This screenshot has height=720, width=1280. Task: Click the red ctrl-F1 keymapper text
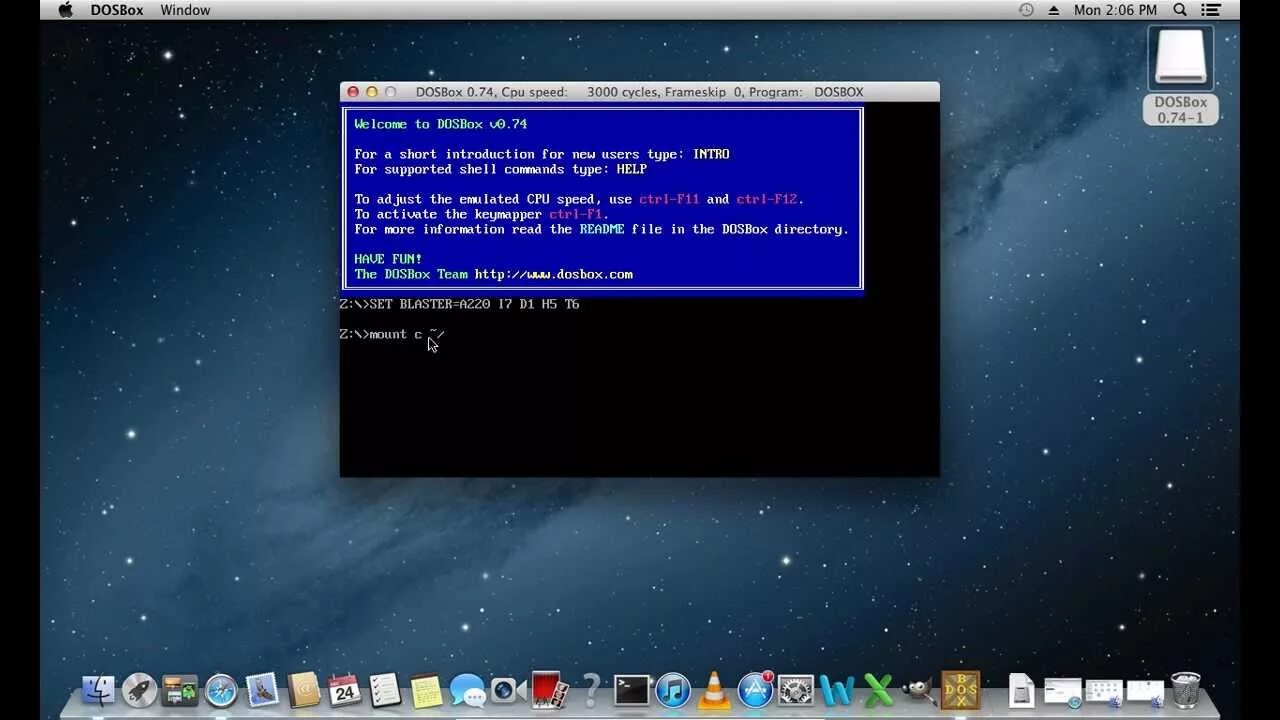(x=576, y=214)
